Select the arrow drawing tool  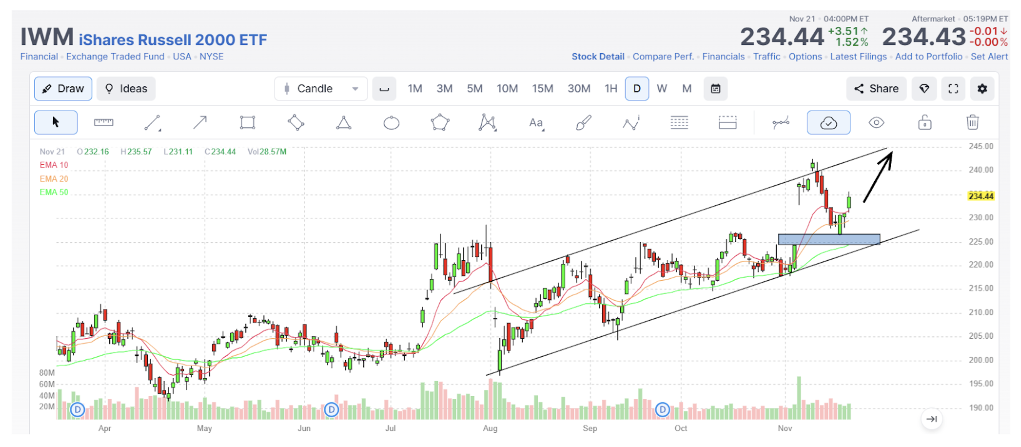click(x=200, y=123)
